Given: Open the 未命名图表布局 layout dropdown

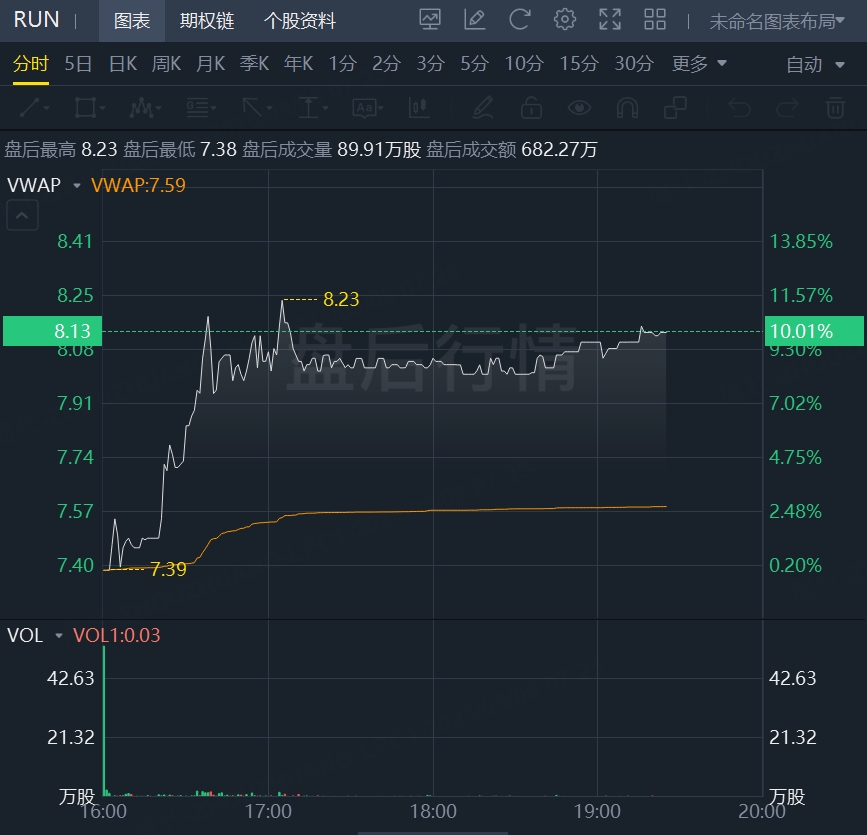Looking at the screenshot, I should [777, 22].
